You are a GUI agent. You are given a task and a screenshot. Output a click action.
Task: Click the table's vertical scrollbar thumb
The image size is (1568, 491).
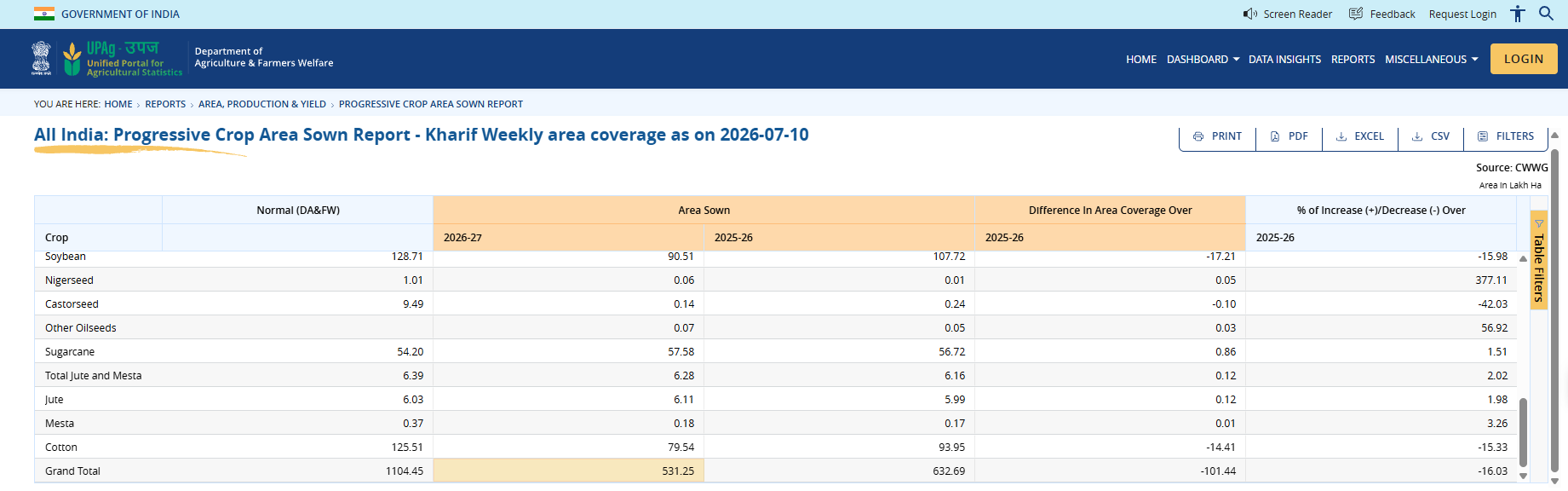coord(1523,432)
